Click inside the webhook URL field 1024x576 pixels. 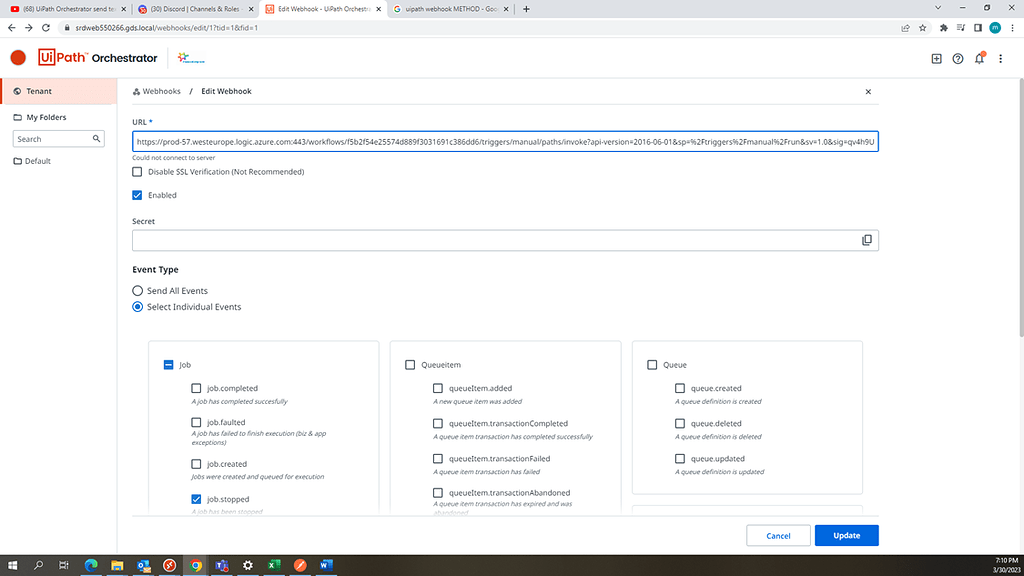tap(500, 141)
